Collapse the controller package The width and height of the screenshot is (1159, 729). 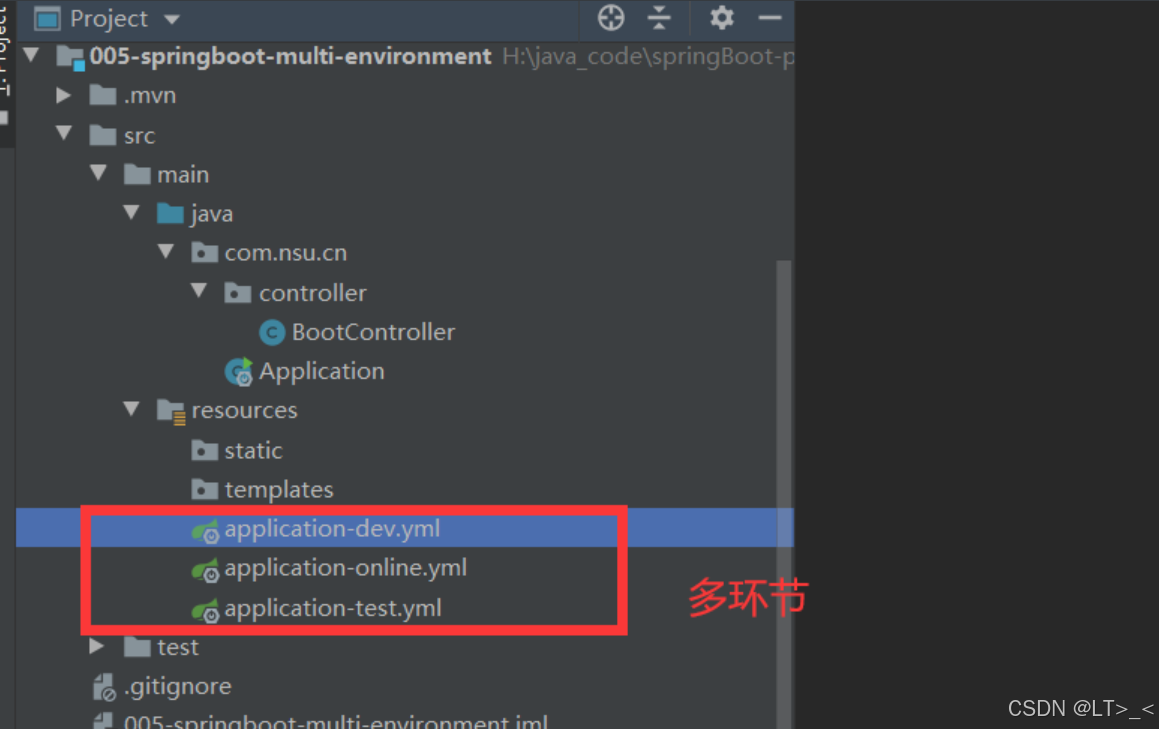[x=199, y=292]
